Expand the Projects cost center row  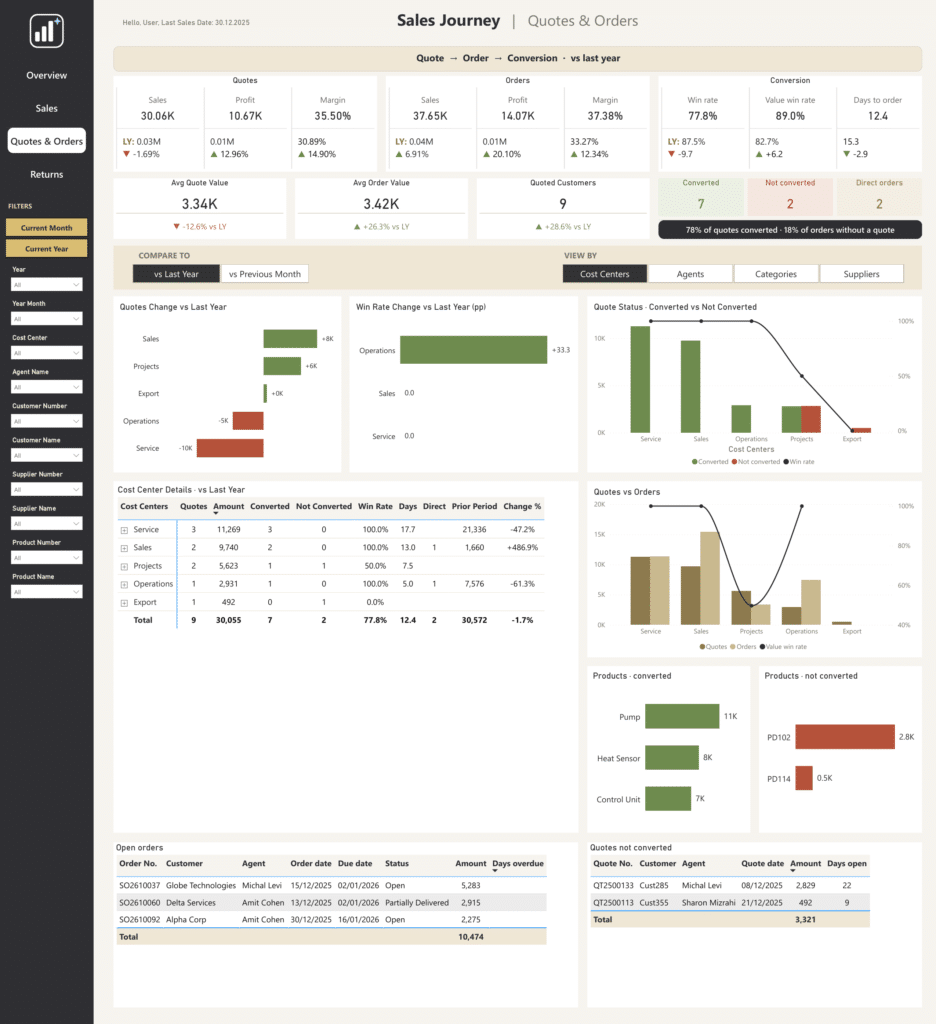124,567
